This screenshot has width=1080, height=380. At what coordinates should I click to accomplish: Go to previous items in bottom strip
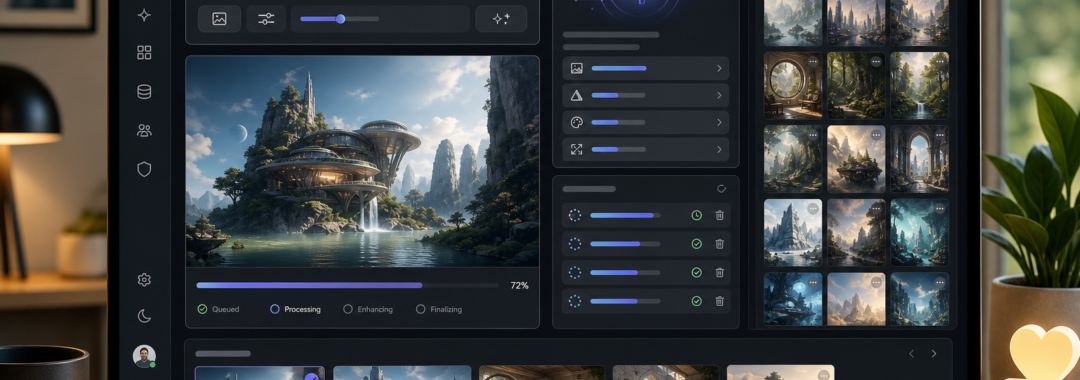tap(911, 354)
